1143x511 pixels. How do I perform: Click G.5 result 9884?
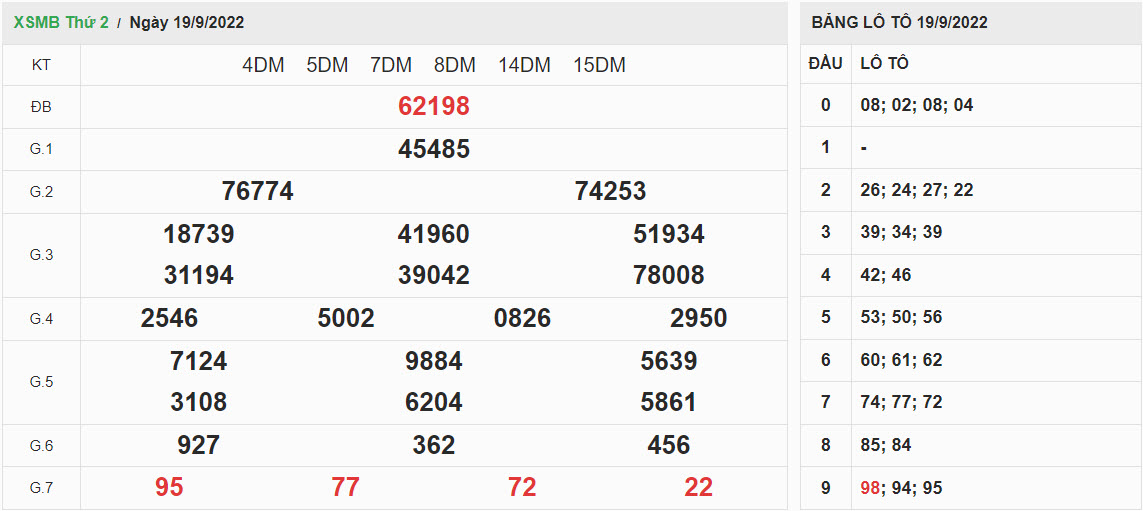[x=433, y=361]
